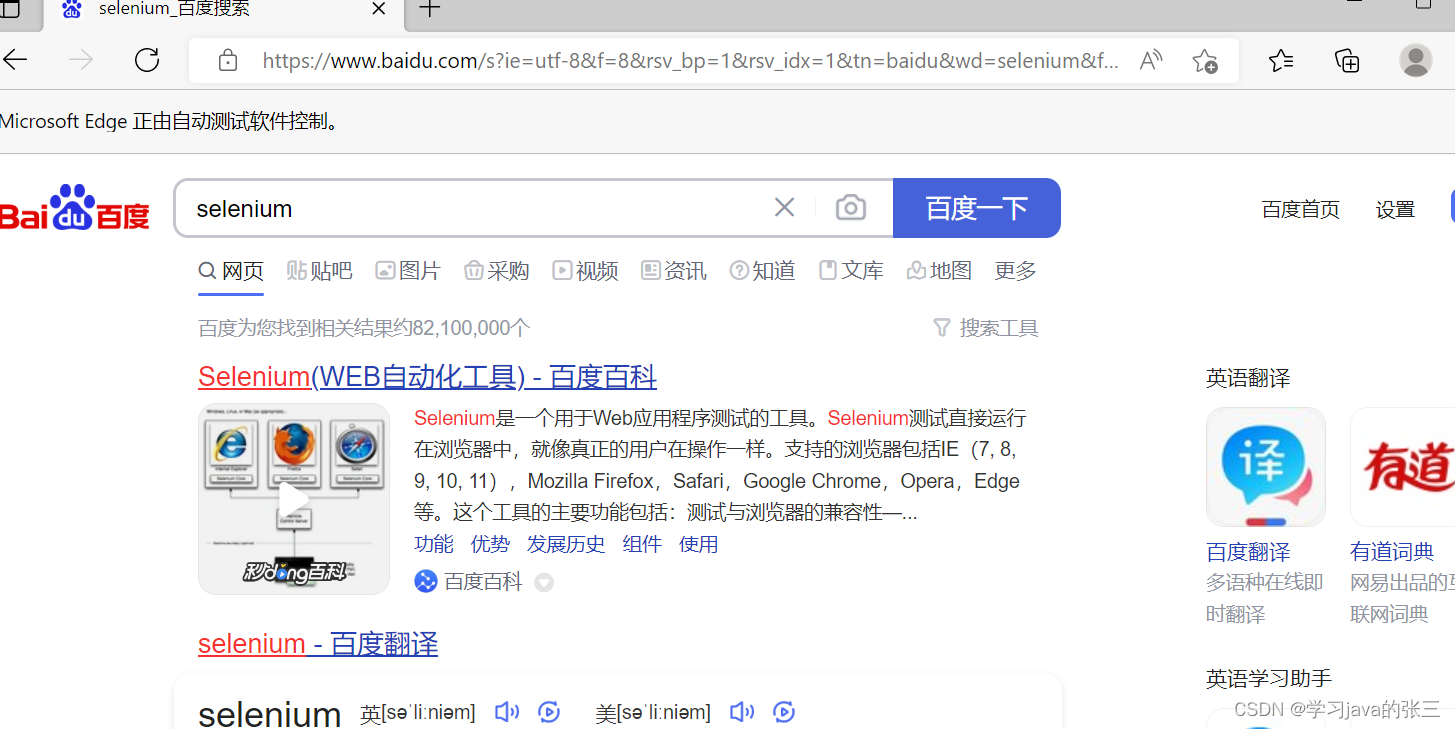Open Selenium(WEB自动化工具) - 百度百科 result
The image size is (1455, 729).
pos(427,377)
